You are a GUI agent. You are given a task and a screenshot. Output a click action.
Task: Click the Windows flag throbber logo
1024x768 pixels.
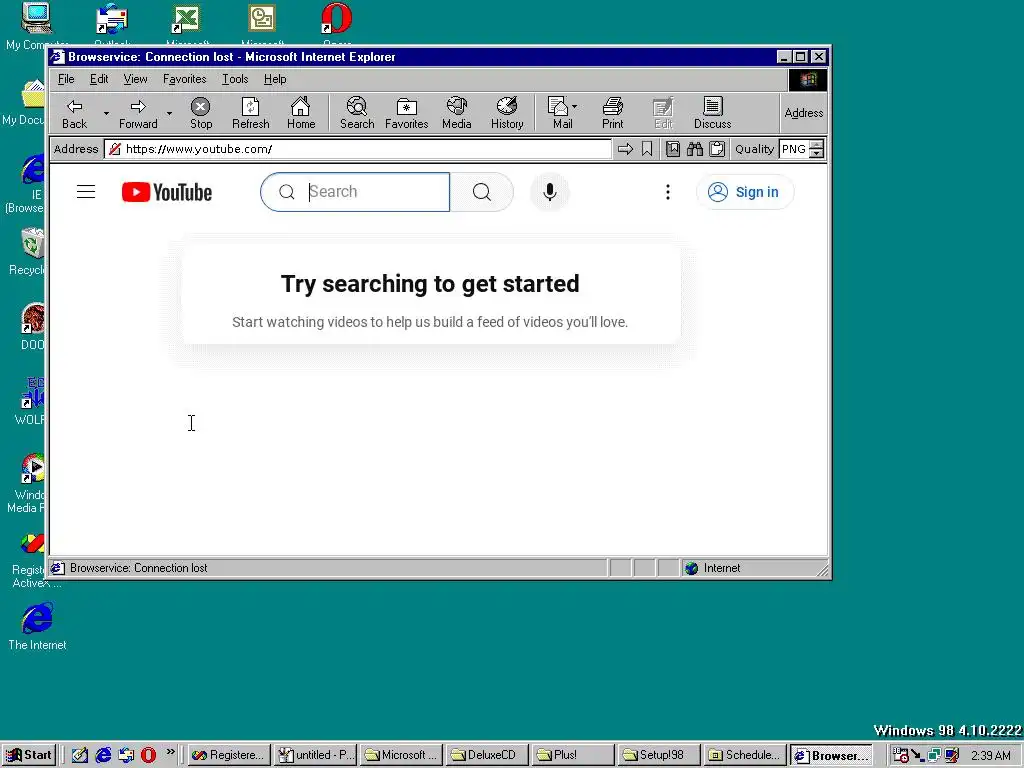(x=808, y=80)
